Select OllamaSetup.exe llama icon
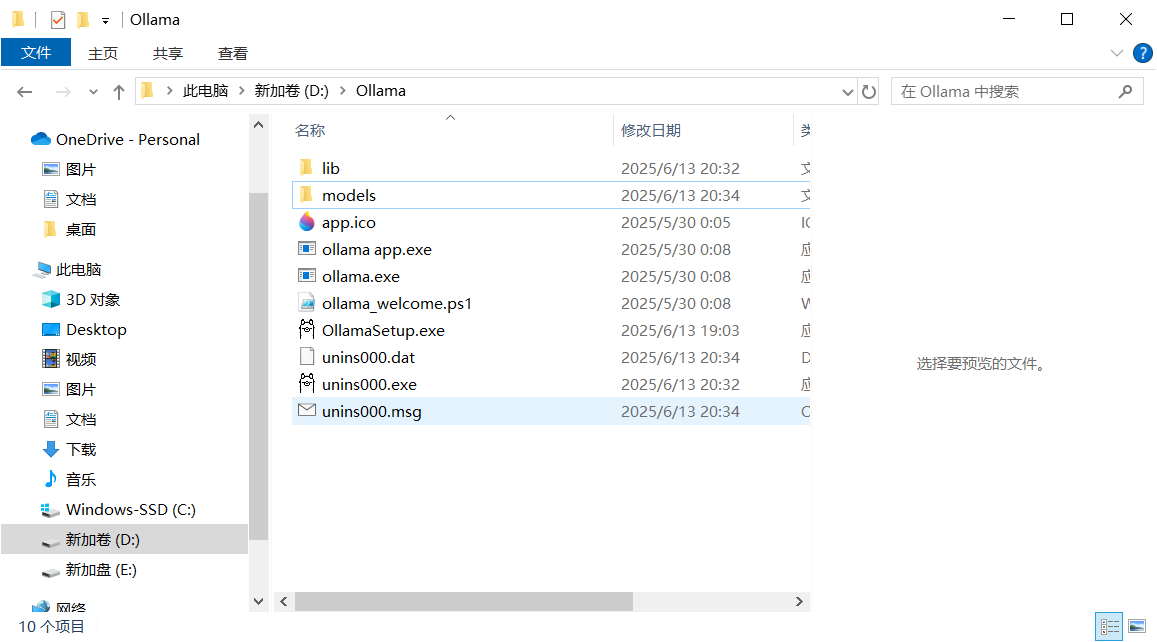 coord(307,330)
